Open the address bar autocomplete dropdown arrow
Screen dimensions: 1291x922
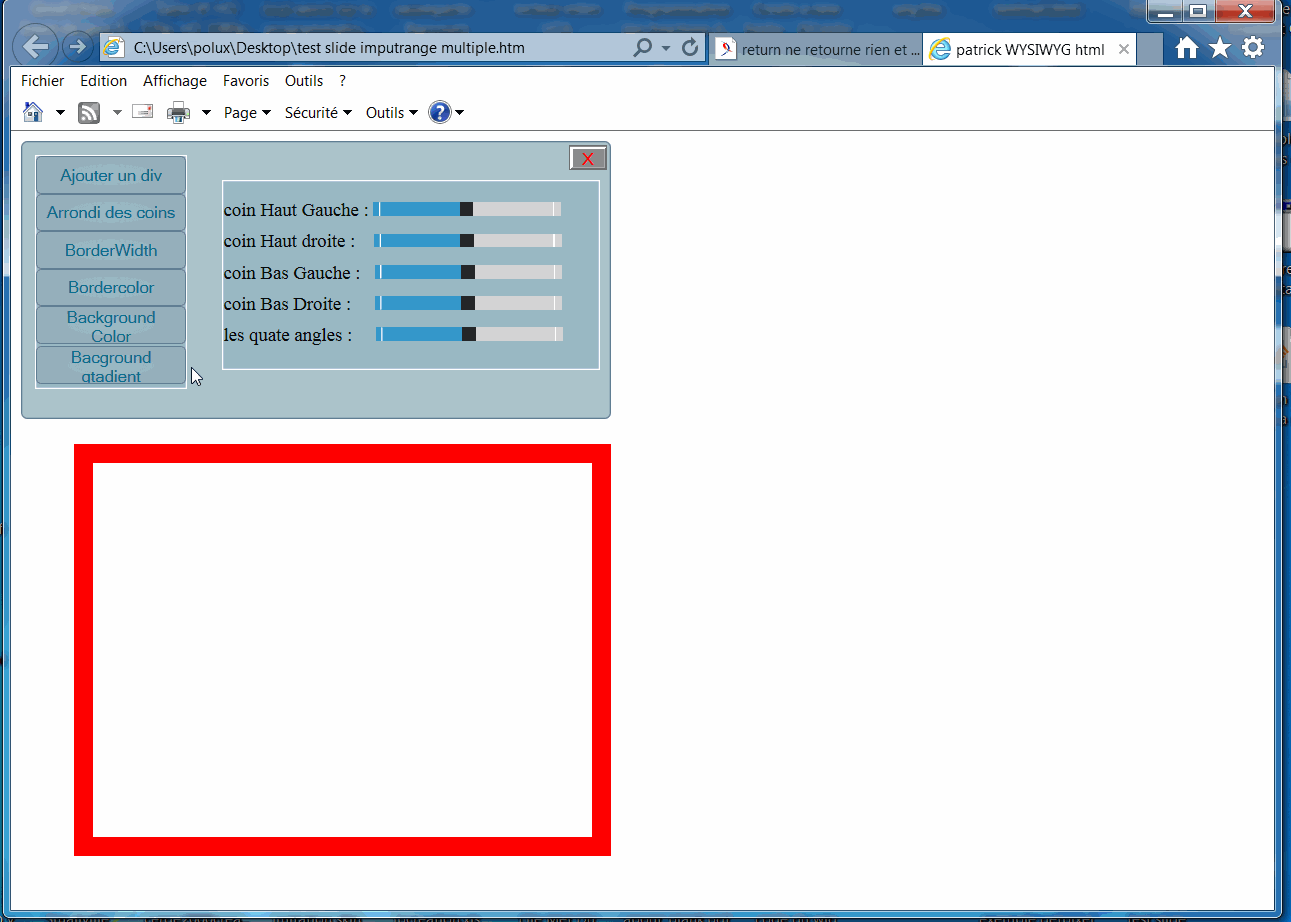click(x=666, y=48)
